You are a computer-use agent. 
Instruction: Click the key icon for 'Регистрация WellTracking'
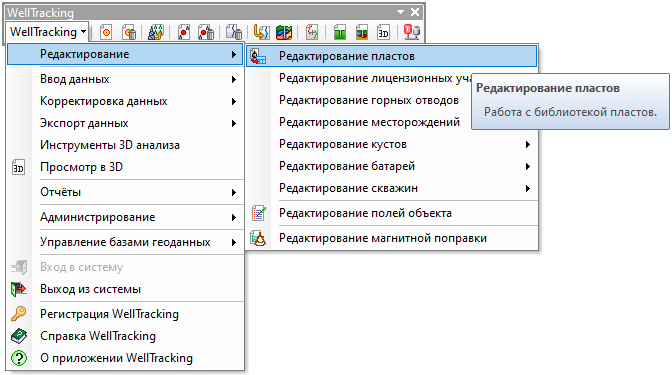click(x=18, y=314)
